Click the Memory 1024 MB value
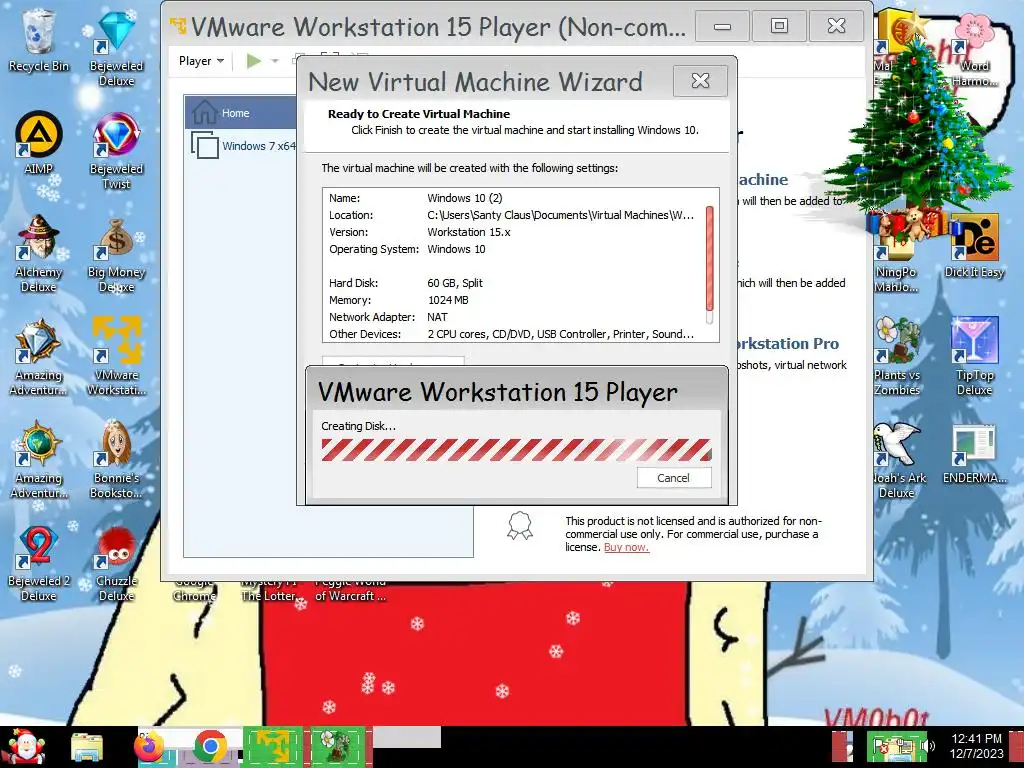 [x=447, y=300]
